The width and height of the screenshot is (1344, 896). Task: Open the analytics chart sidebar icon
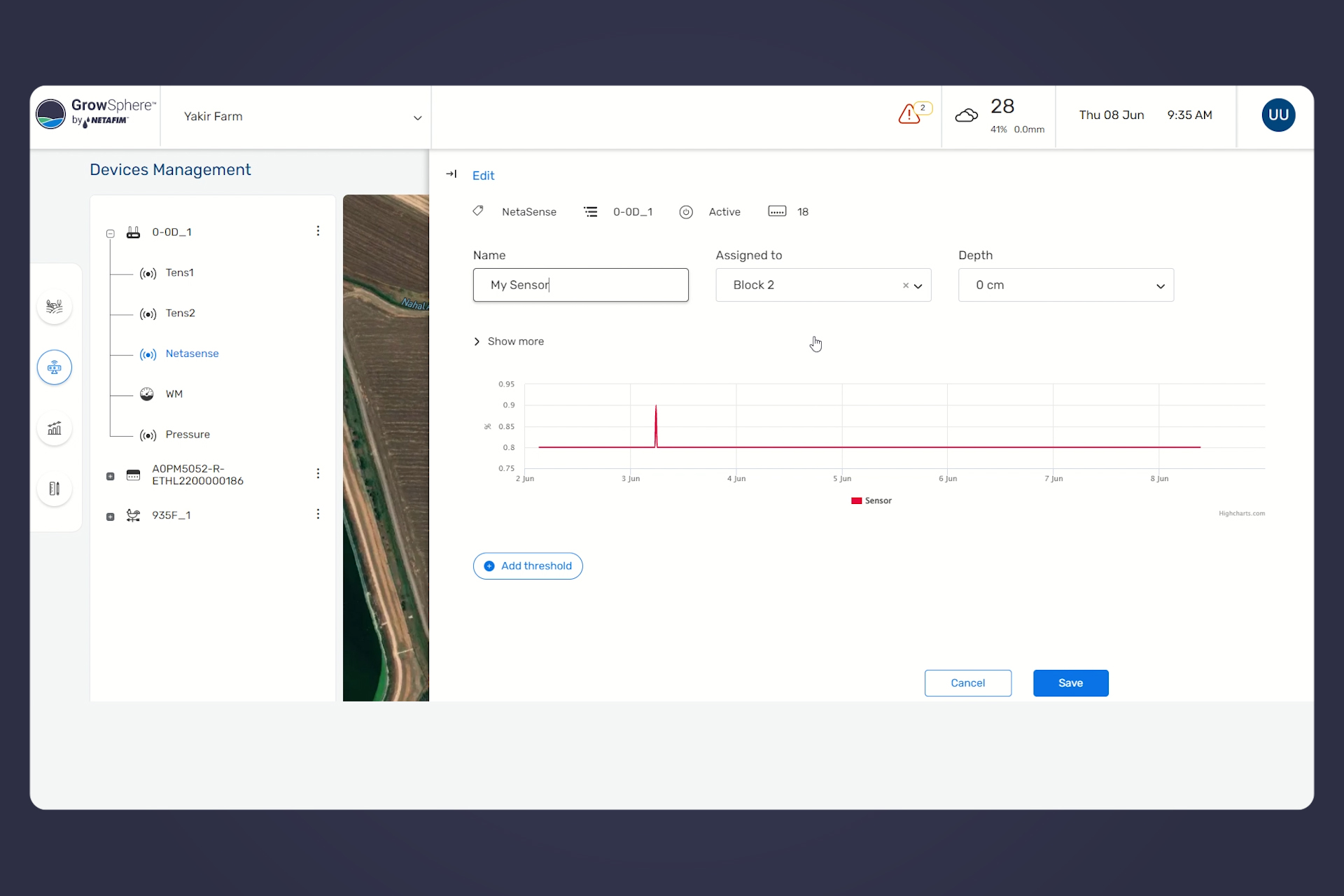coord(55,428)
